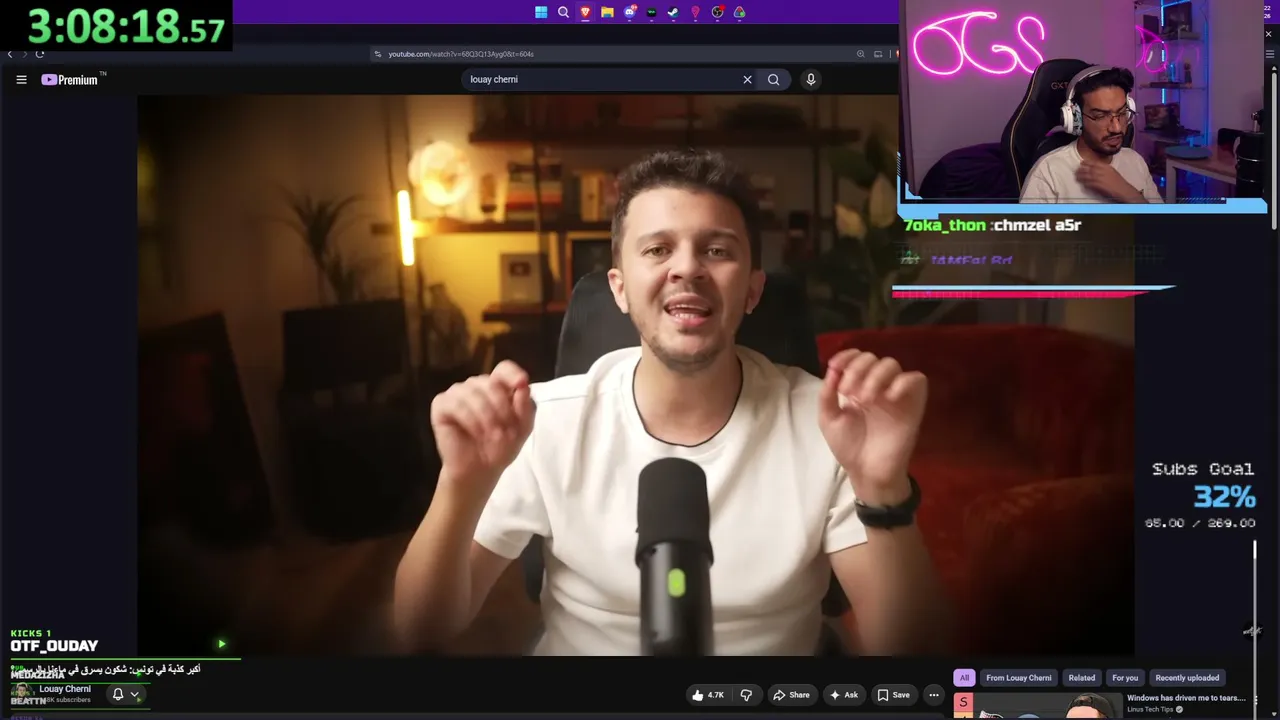Open the Windows Start menu
The image size is (1280, 720).
(541, 12)
